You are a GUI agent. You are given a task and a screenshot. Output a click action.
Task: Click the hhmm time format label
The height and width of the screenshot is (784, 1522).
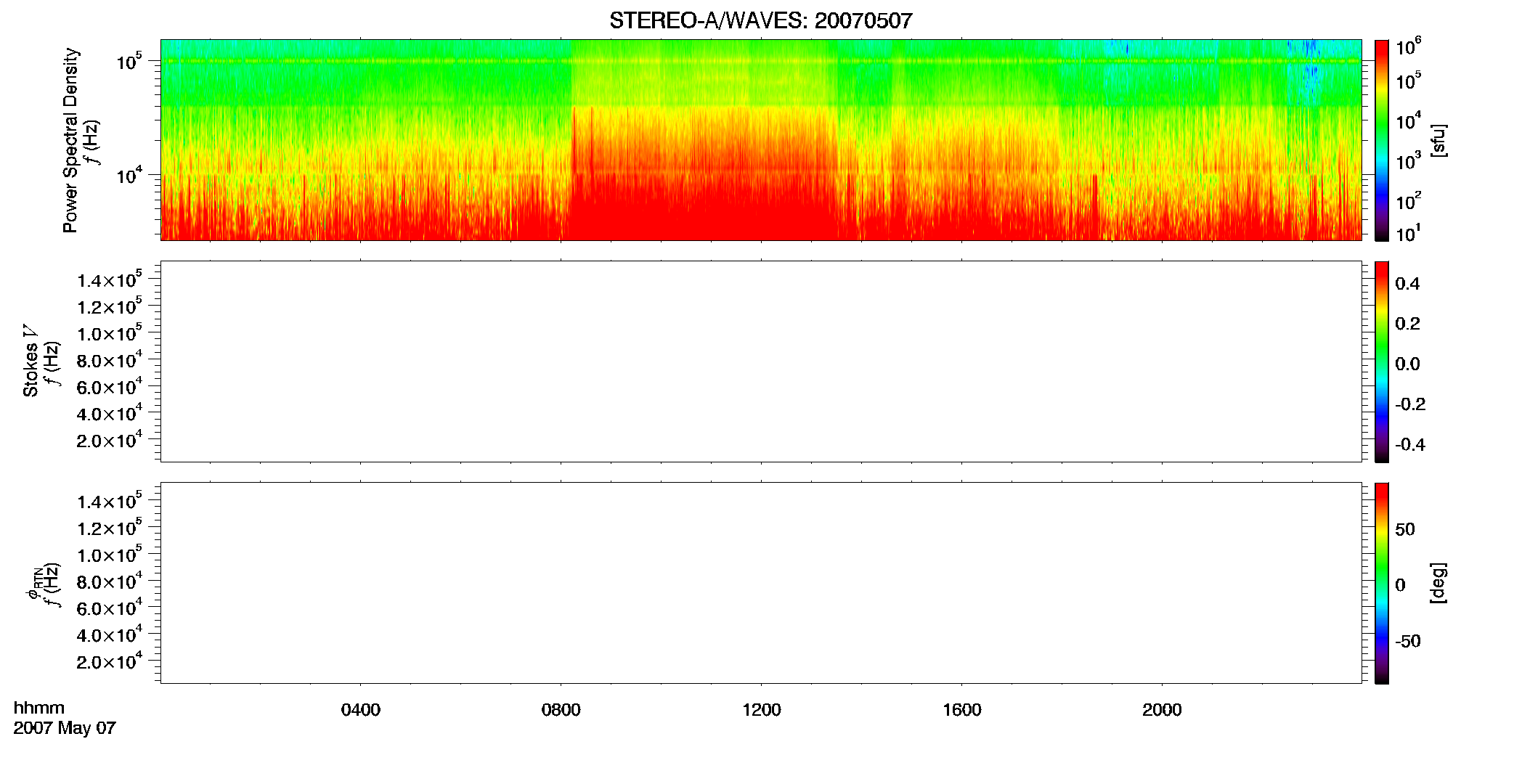tap(39, 708)
